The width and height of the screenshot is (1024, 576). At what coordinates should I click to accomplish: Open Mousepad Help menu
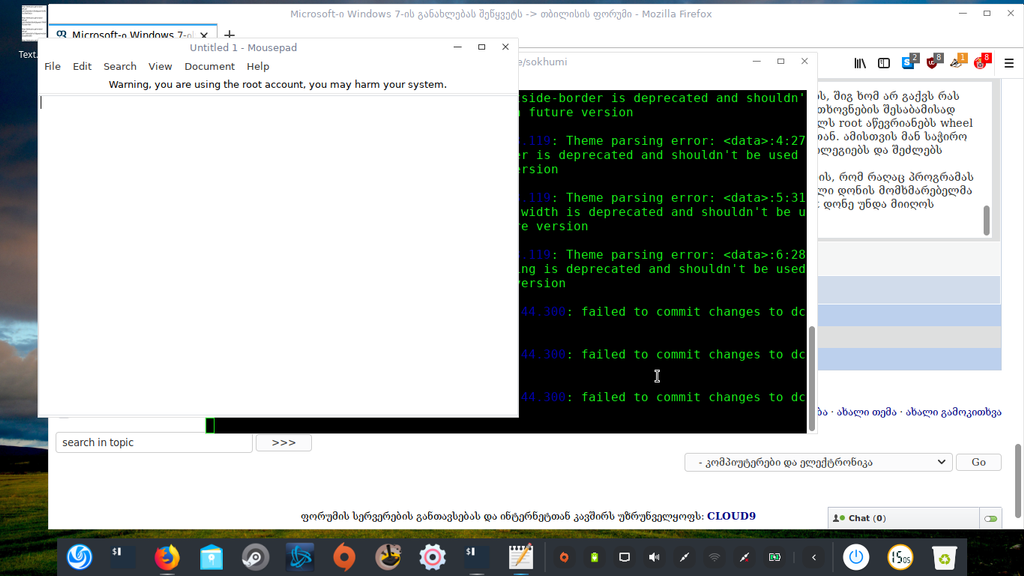(x=258, y=67)
